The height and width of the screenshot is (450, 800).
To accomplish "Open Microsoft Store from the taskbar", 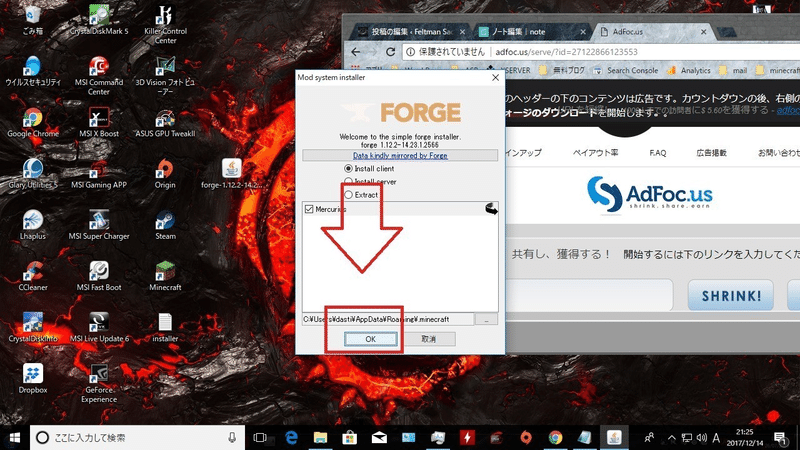I will tap(349, 437).
